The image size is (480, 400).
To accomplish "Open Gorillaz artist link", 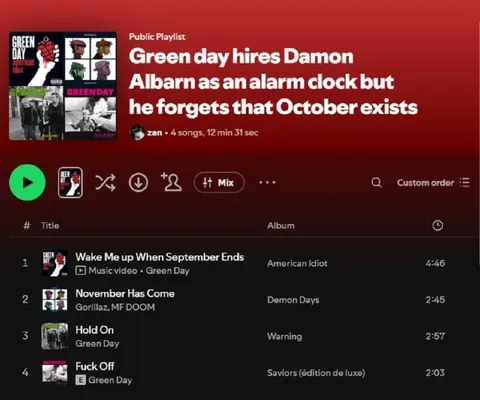I will click(92, 307).
